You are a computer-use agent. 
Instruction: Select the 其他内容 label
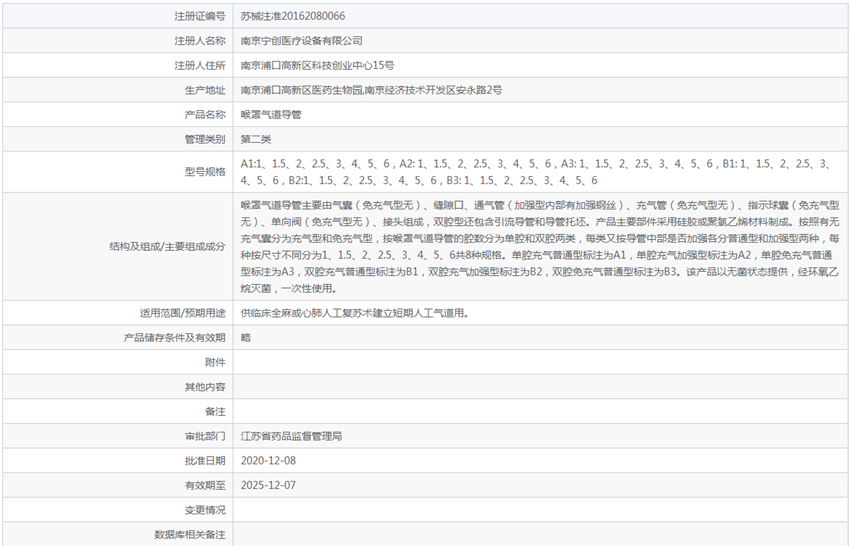[205, 387]
